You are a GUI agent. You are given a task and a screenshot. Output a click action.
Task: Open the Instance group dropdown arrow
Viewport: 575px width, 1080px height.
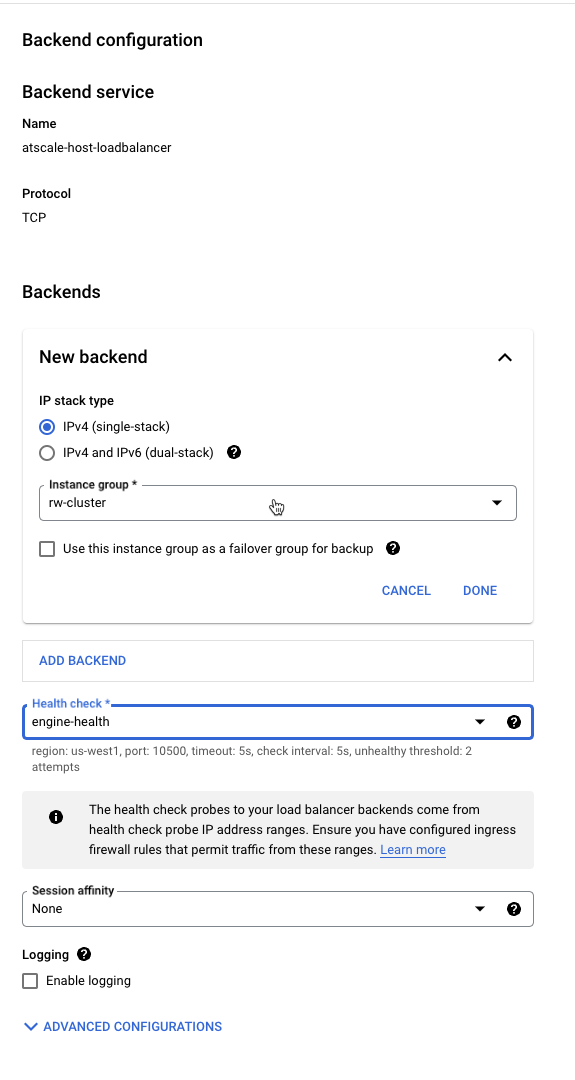[x=496, y=503]
